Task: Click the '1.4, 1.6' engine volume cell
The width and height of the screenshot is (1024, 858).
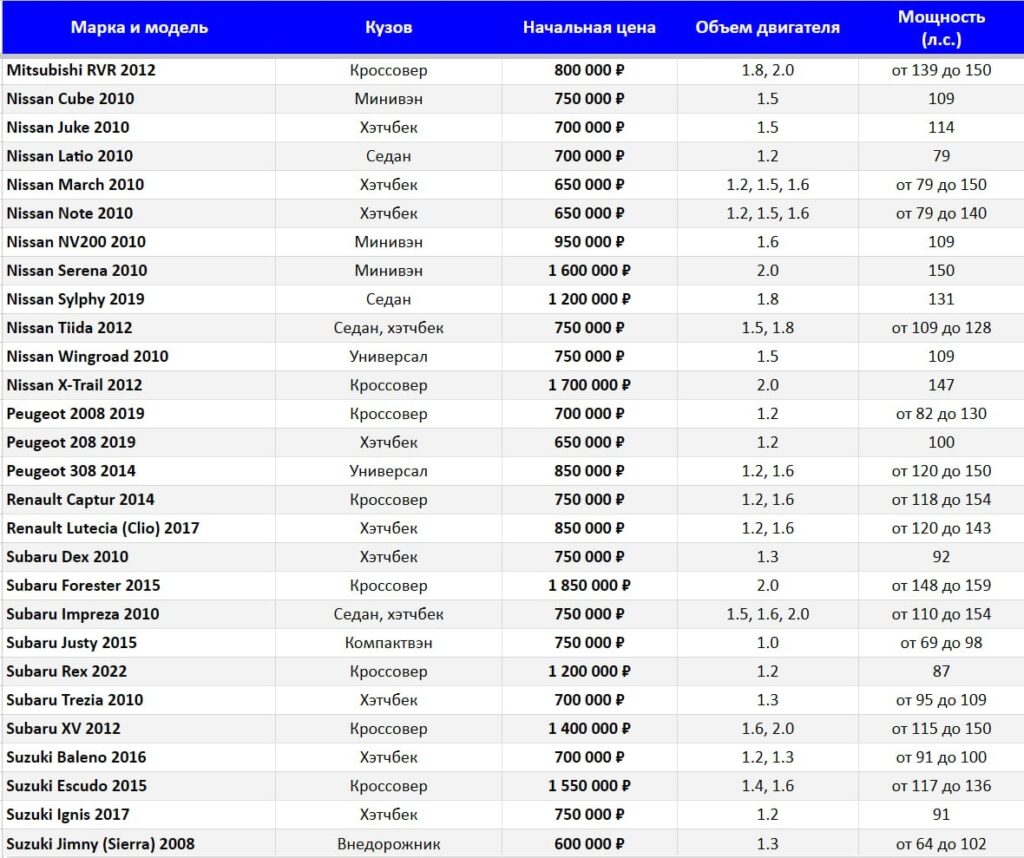Action: [x=767, y=786]
